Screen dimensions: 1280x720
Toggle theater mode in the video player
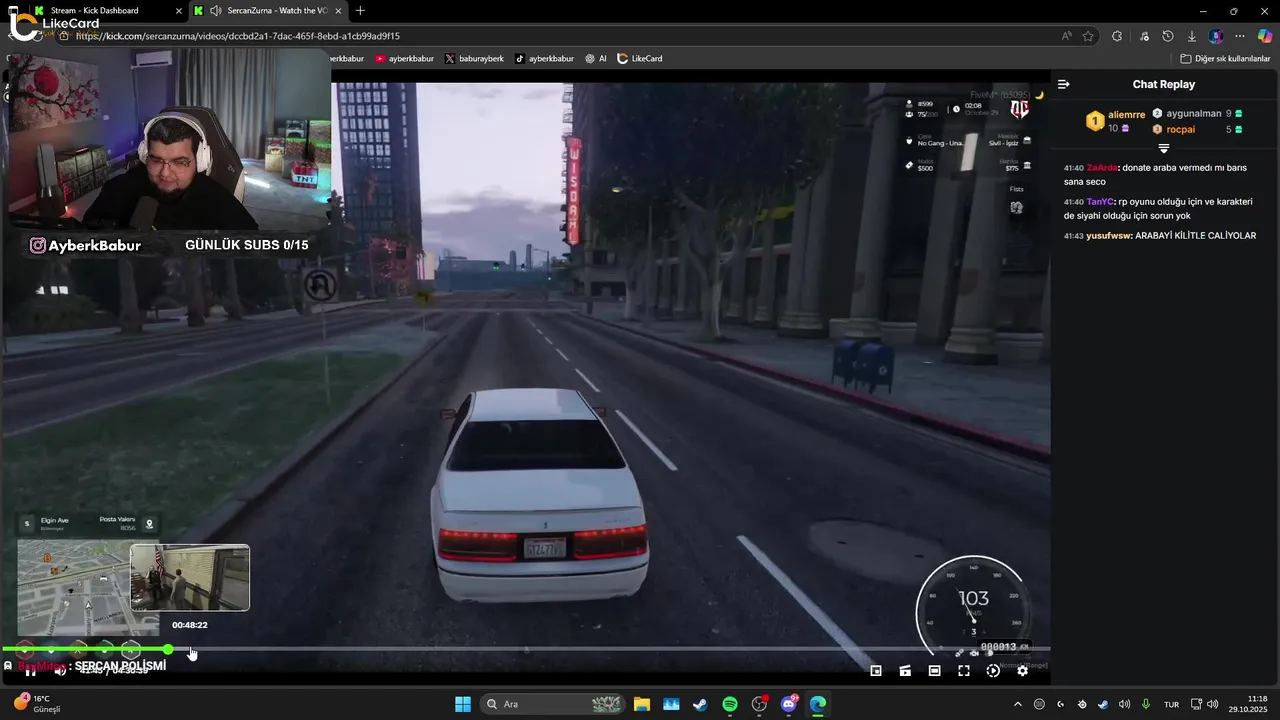pyautogui.click(x=934, y=671)
